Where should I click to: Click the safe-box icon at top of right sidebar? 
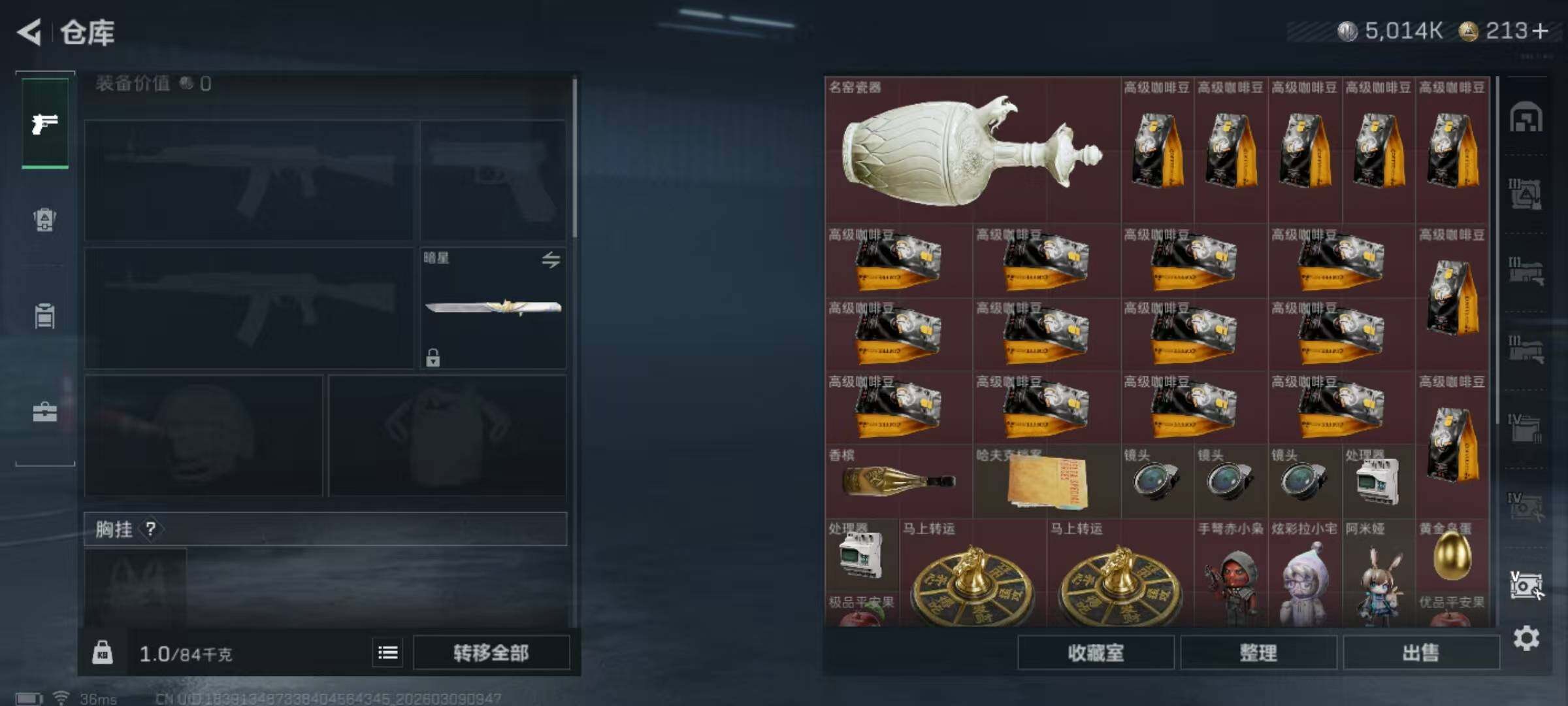pyautogui.click(x=1526, y=117)
